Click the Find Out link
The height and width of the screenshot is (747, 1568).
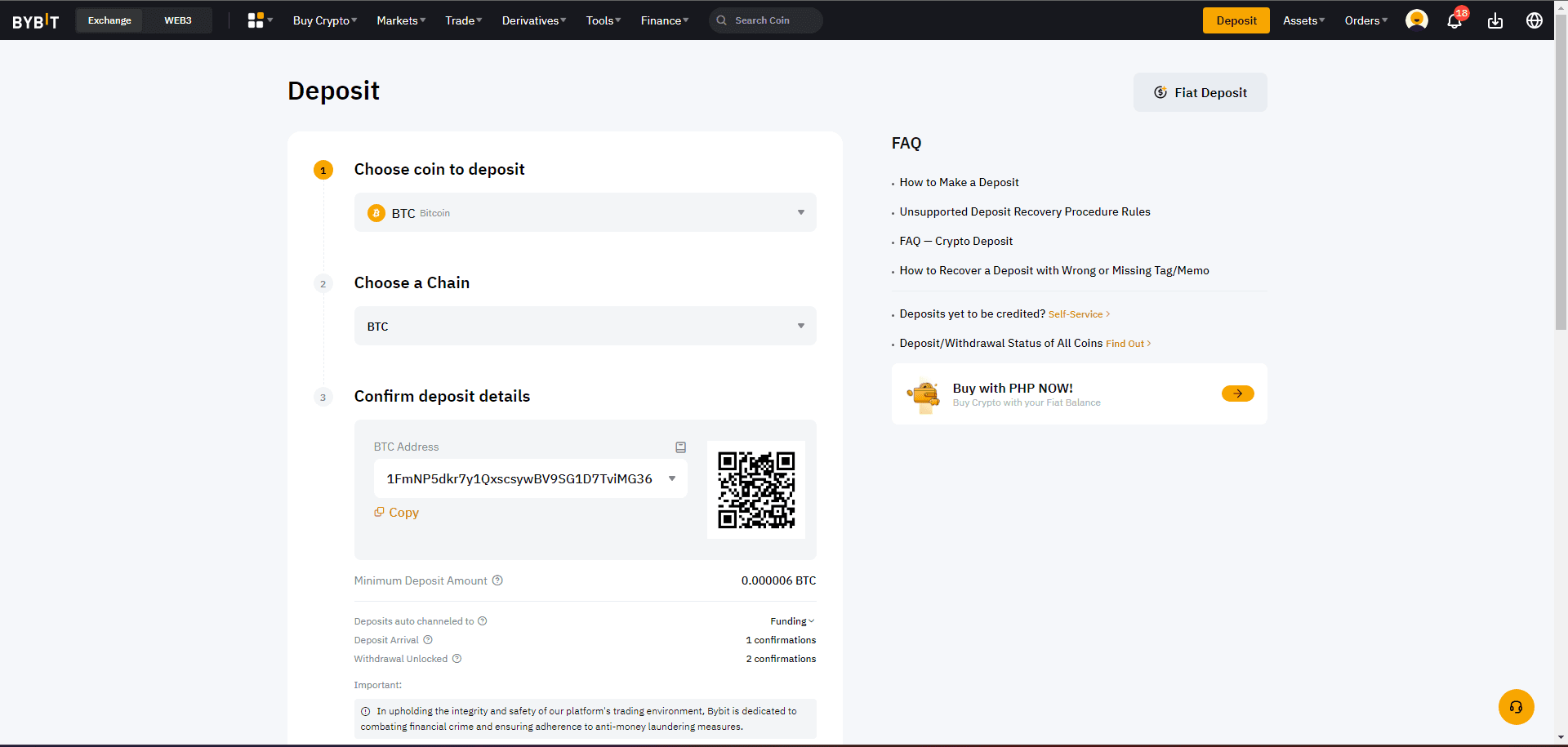[x=1128, y=344]
